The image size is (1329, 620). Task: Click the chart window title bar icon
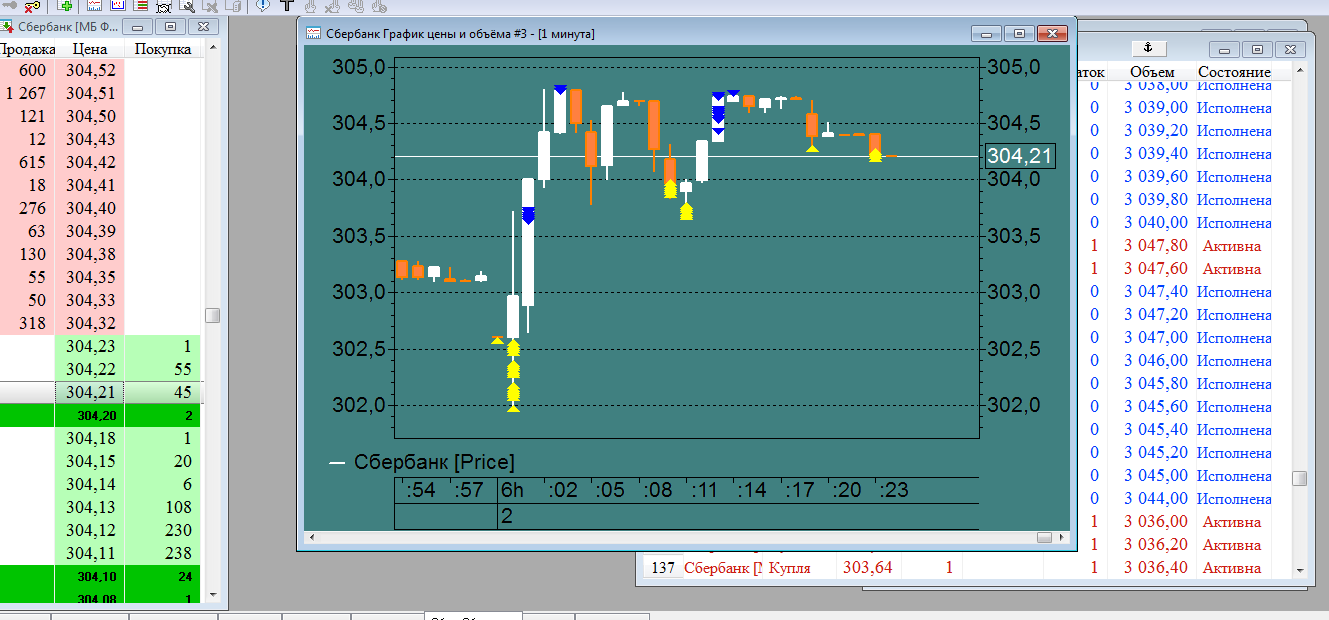(x=313, y=34)
